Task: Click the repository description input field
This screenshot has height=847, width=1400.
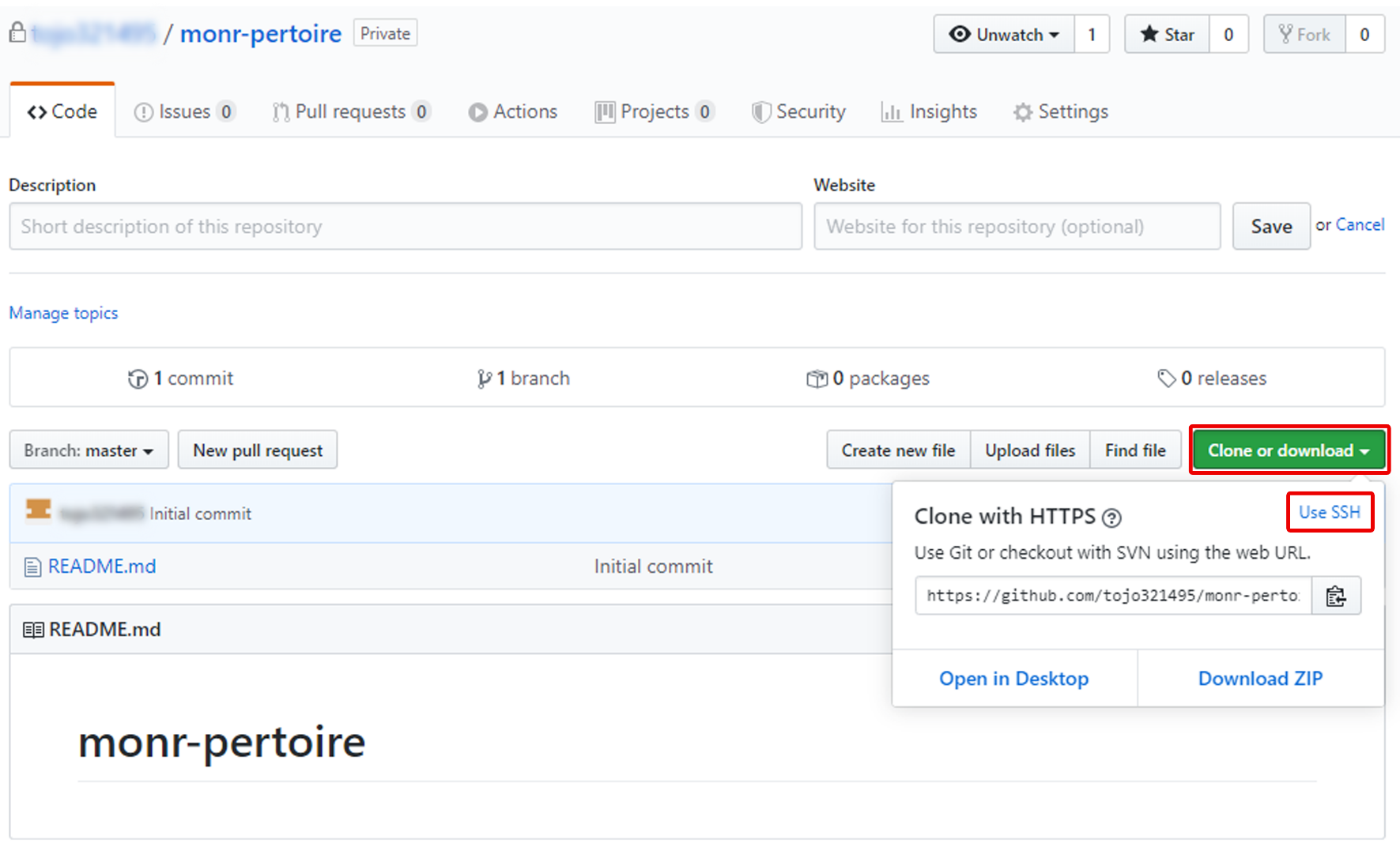Action: pos(406,227)
